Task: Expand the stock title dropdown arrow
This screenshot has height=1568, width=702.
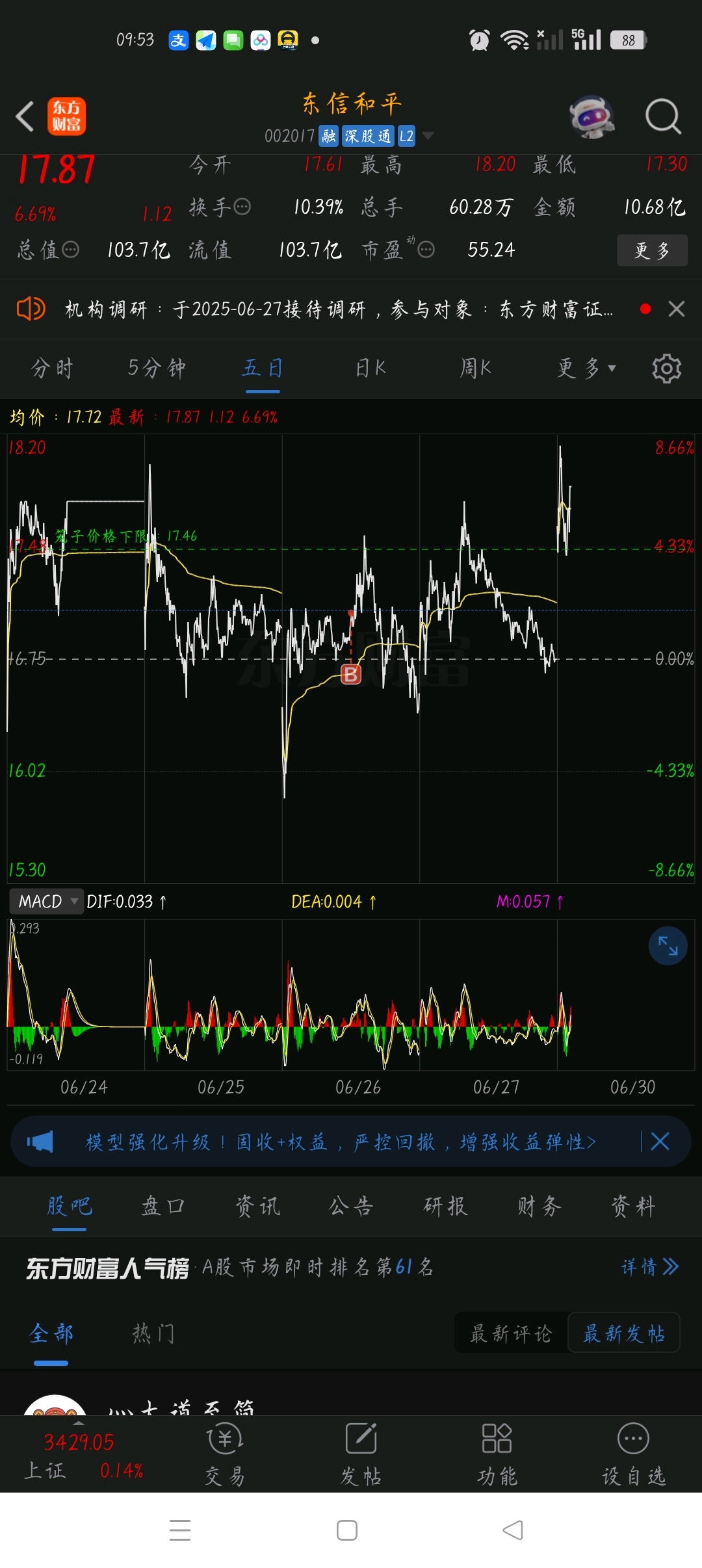Action: (x=428, y=136)
